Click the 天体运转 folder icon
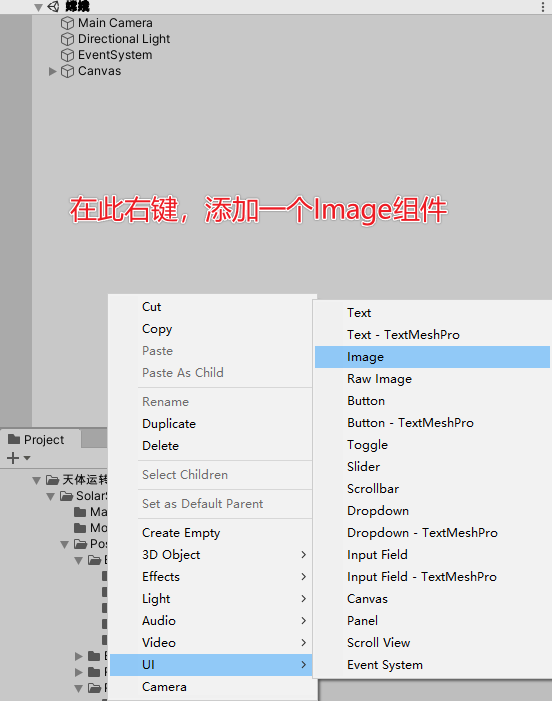 (x=53, y=480)
